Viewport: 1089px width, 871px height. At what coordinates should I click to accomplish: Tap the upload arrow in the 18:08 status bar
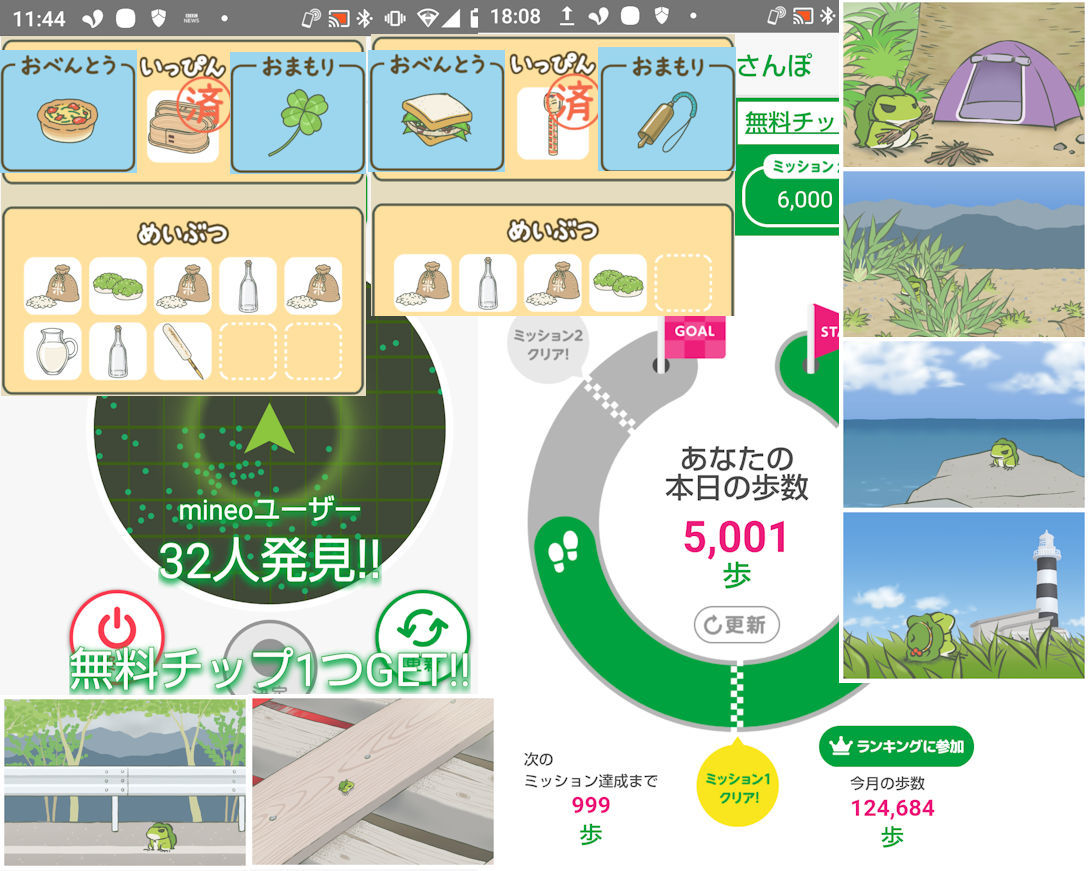pos(566,17)
